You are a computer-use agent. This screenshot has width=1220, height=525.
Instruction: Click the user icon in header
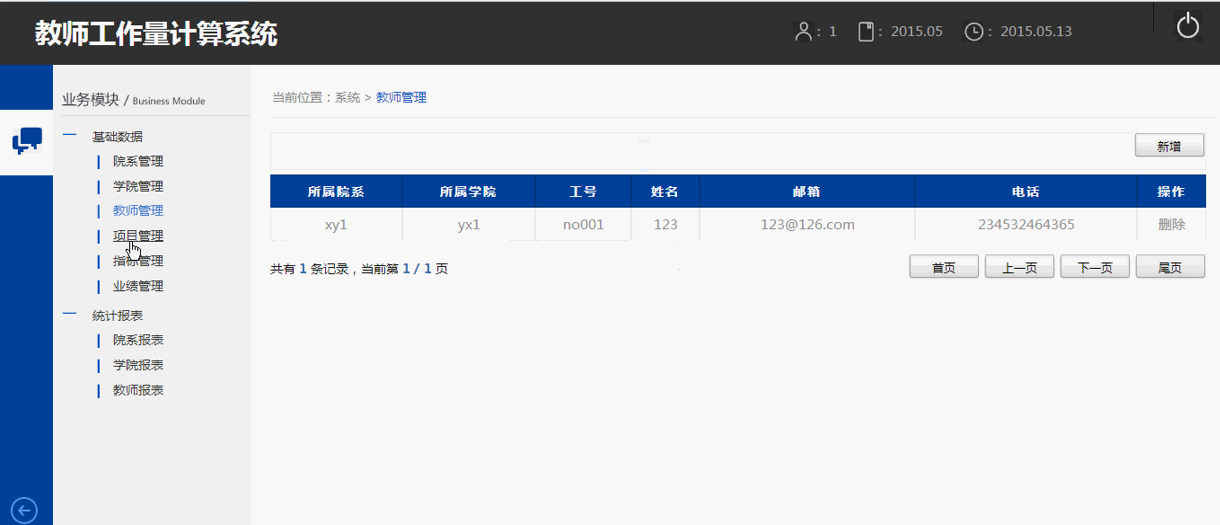803,31
